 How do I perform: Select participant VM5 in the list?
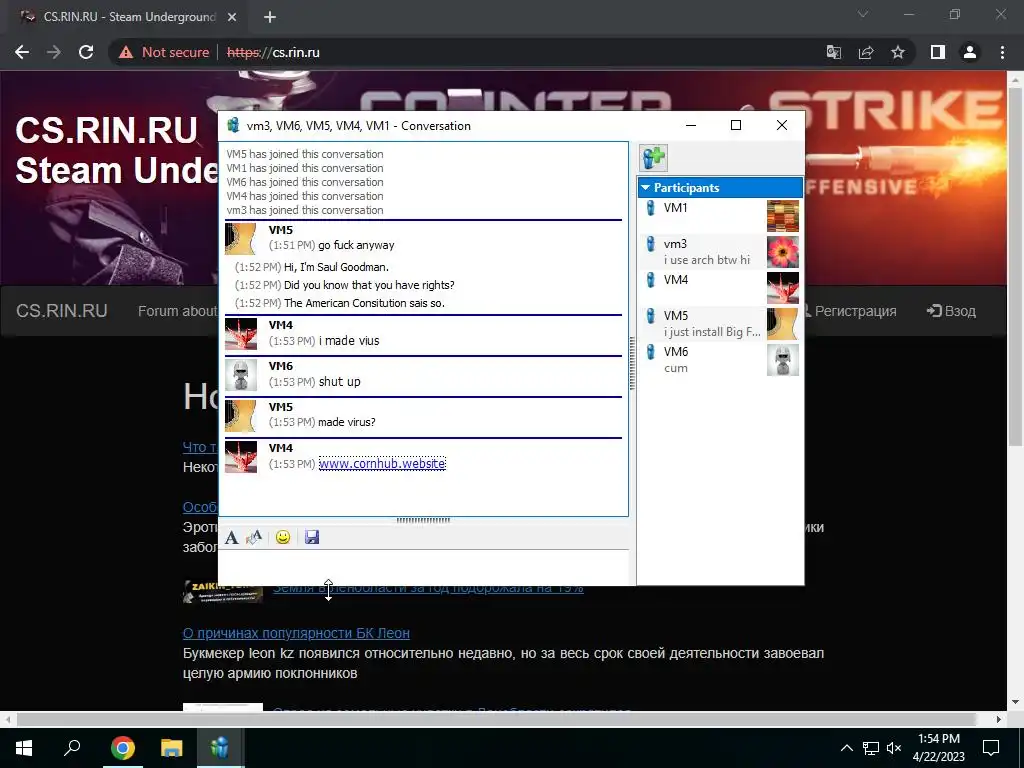[718, 324]
